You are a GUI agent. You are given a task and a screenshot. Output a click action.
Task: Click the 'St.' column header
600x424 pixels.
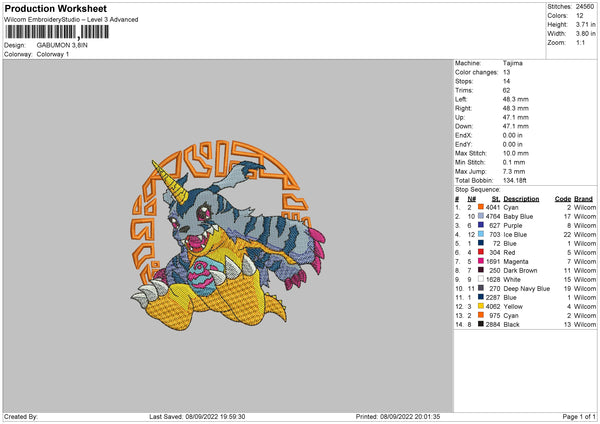tap(496, 199)
